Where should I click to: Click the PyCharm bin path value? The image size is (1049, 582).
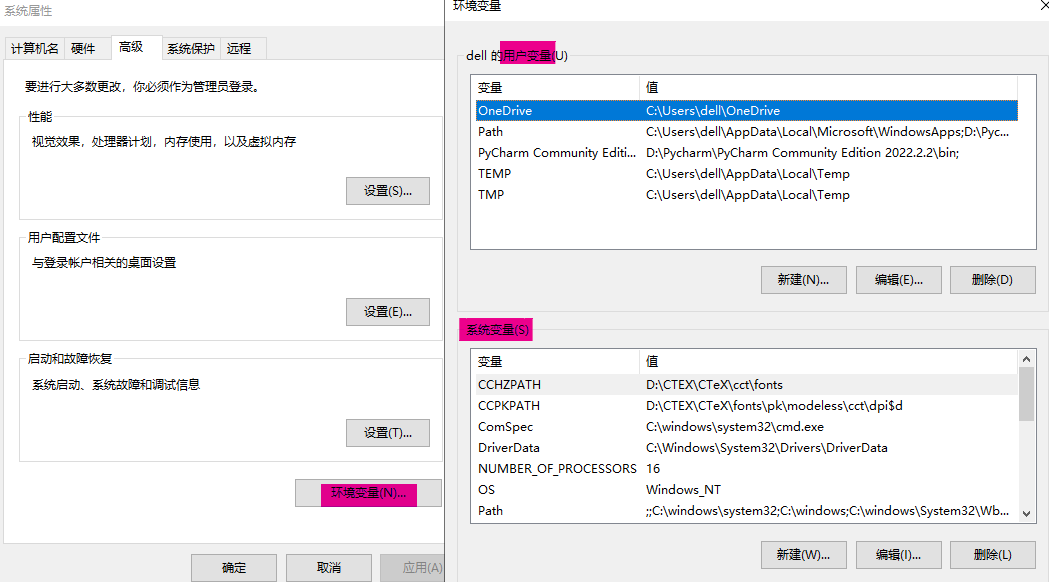pos(802,153)
